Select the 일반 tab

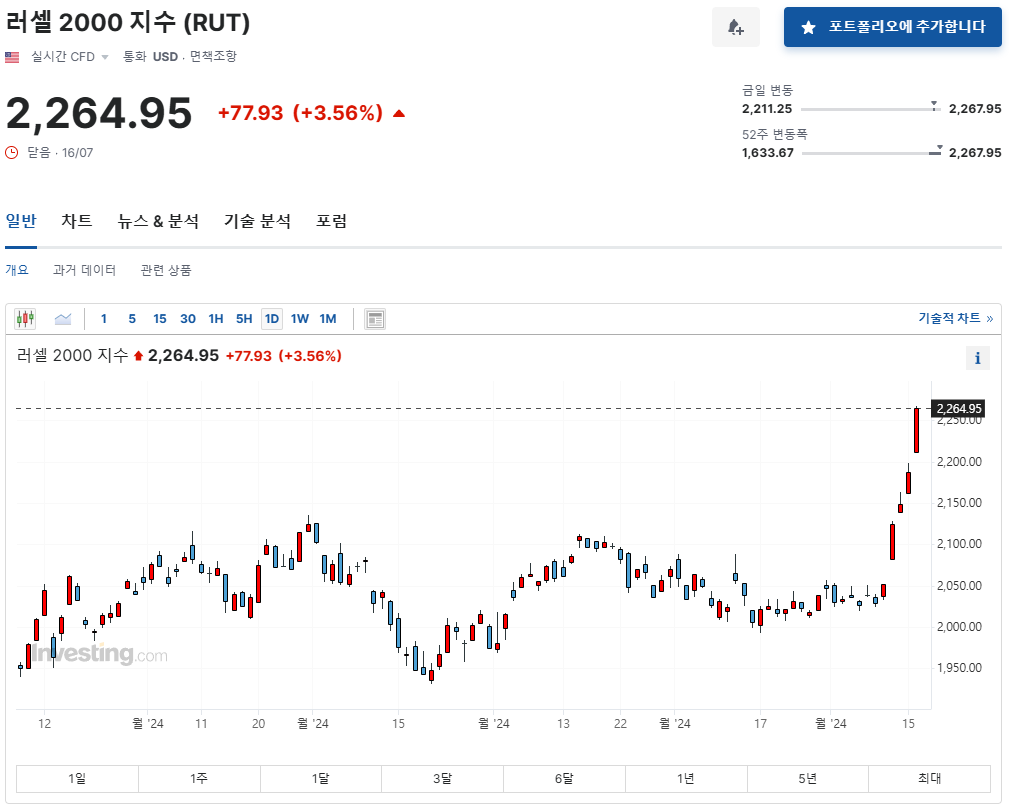tap(21, 221)
